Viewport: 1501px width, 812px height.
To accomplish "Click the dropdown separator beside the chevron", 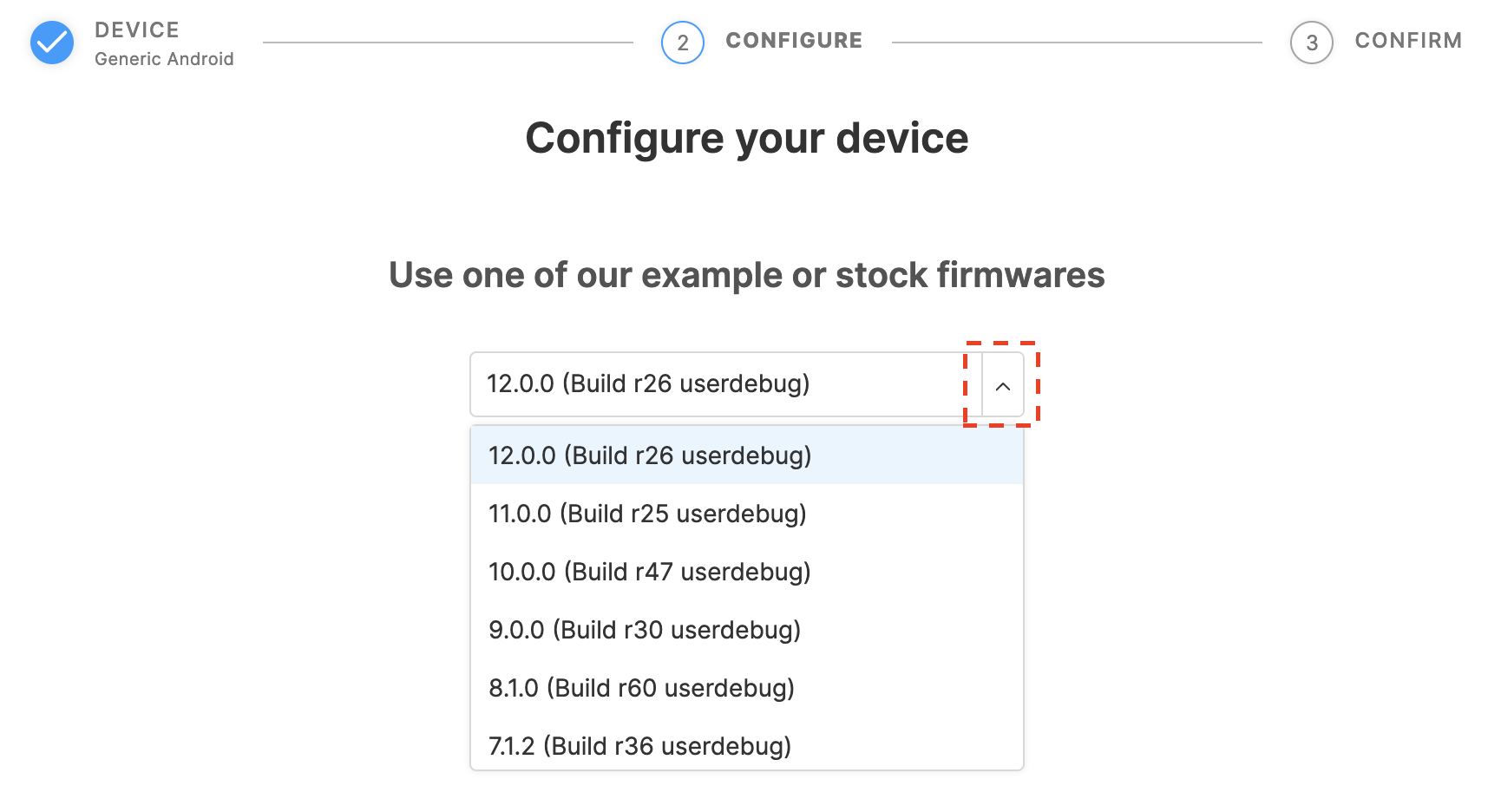I will pos(982,384).
